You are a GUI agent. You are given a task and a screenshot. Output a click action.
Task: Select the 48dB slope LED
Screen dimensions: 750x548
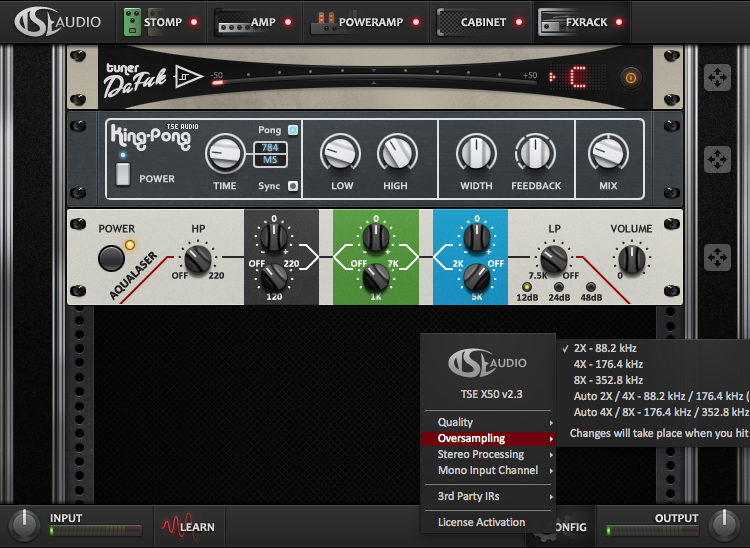[x=591, y=287]
